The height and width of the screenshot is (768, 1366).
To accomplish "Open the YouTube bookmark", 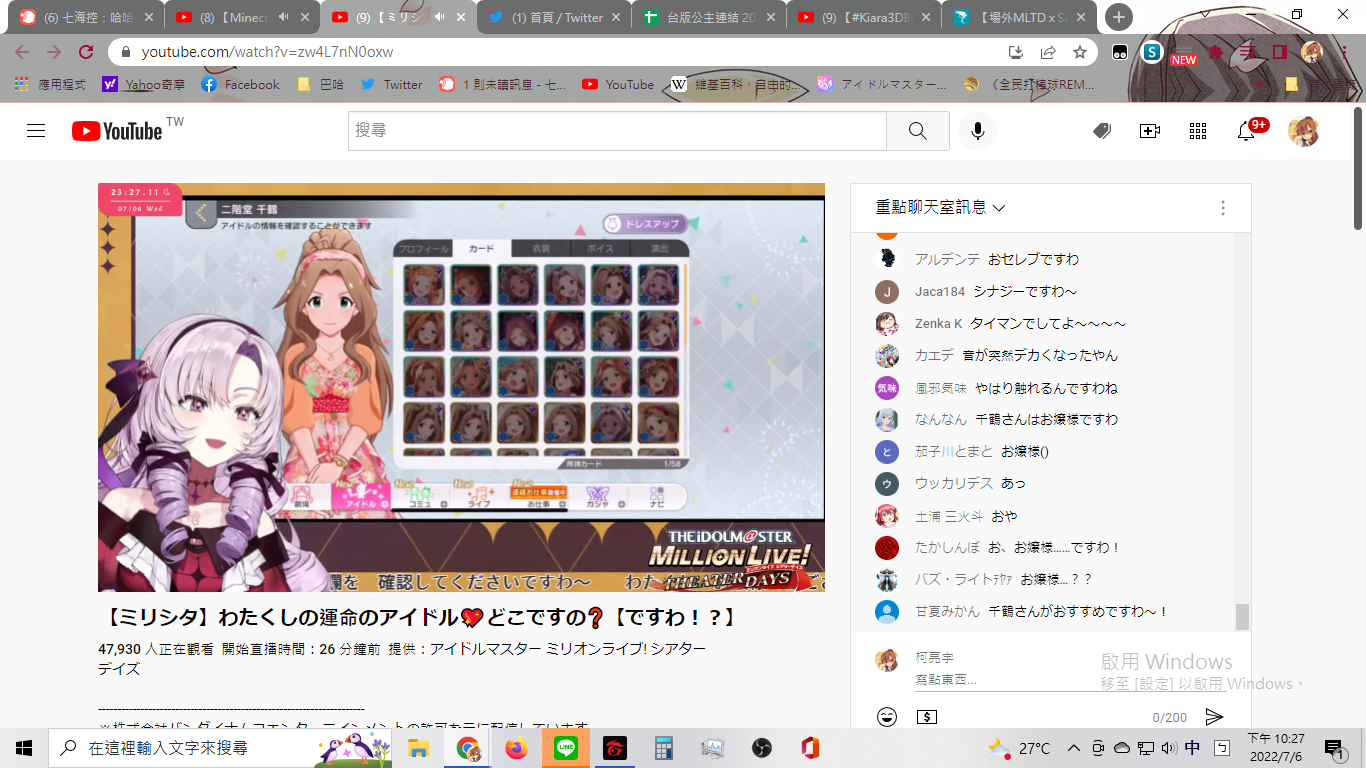I will (x=618, y=85).
